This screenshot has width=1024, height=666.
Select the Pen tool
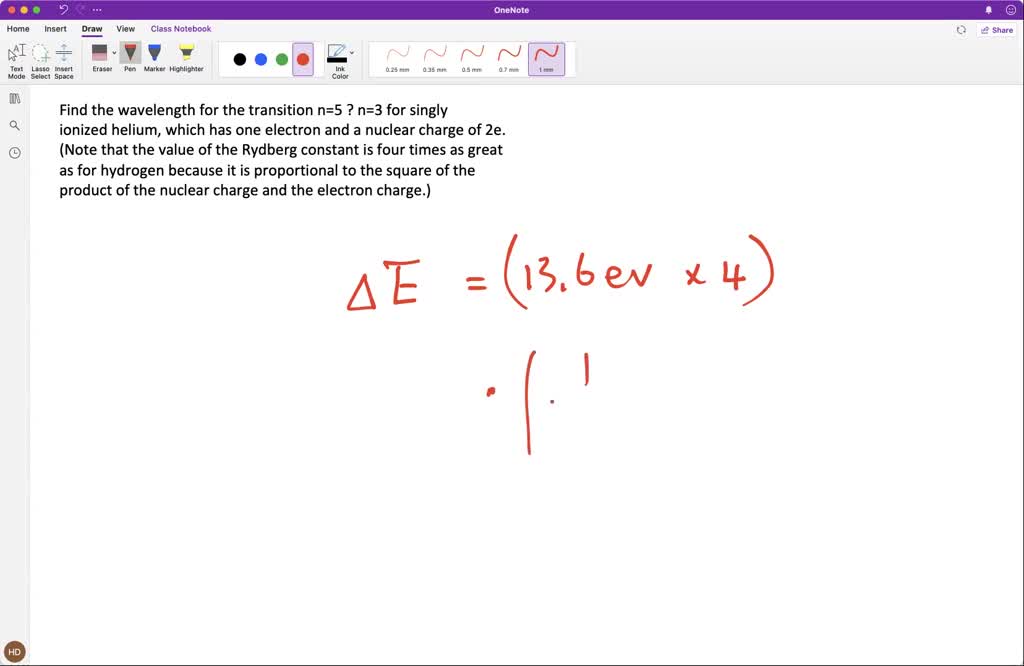tap(130, 55)
